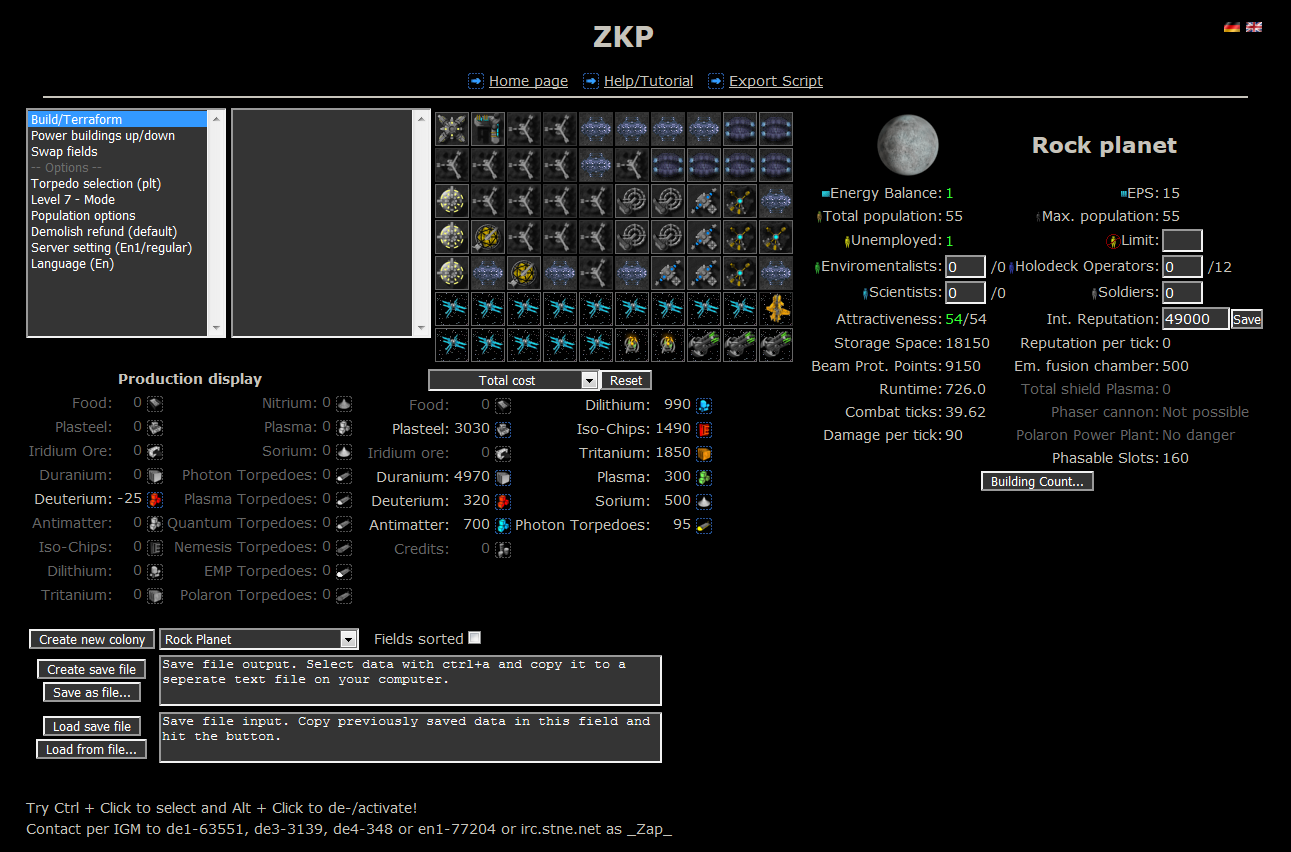
Task: Click the orange Tritanium icon in total cost
Action: point(704,453)
